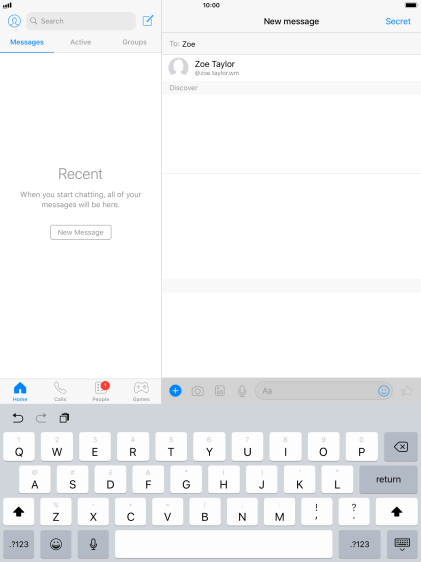The image size is (421, 562).
Task: Open the People tab with notification badge
Action: coord(101,391)
